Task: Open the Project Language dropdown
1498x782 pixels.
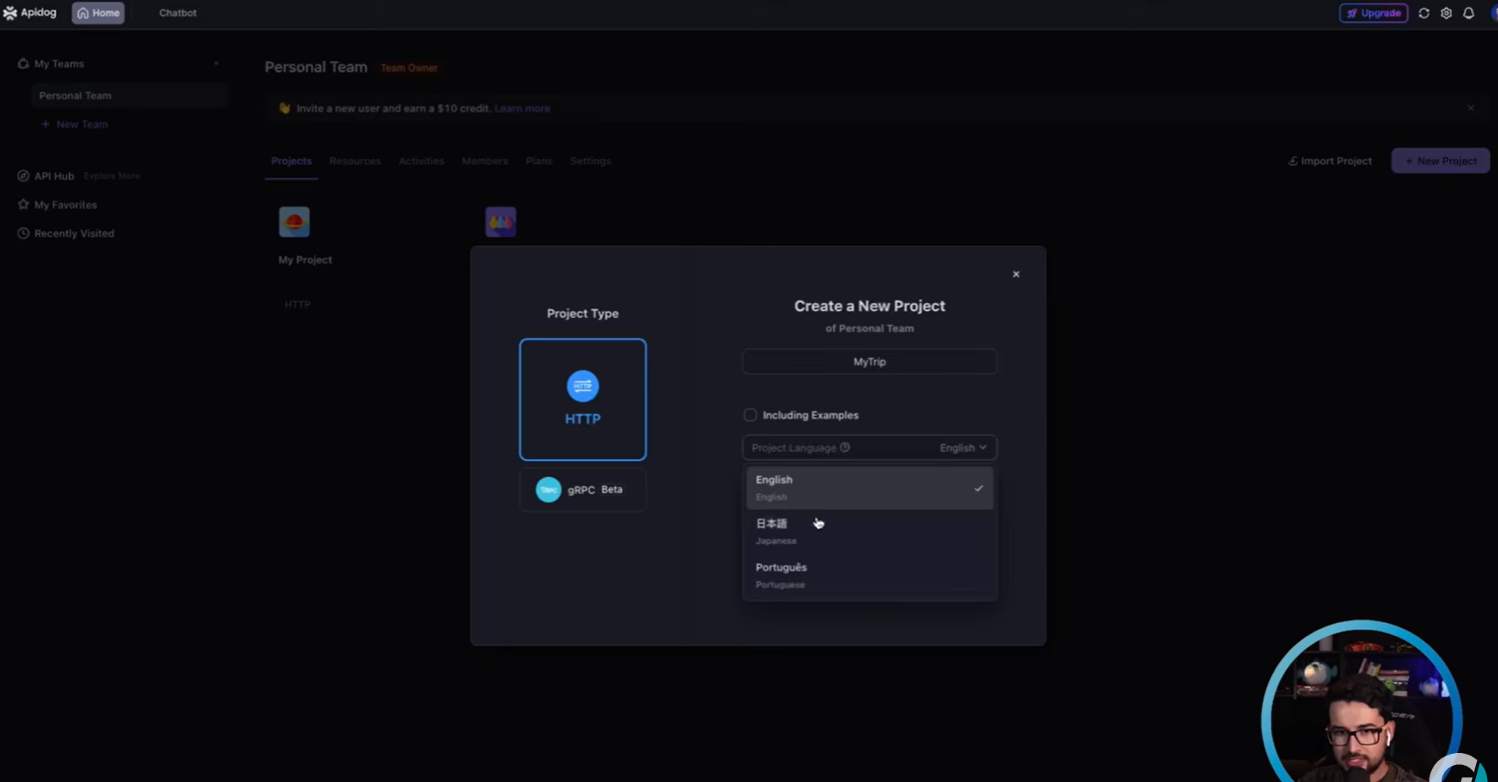Action: pos(868,448)
